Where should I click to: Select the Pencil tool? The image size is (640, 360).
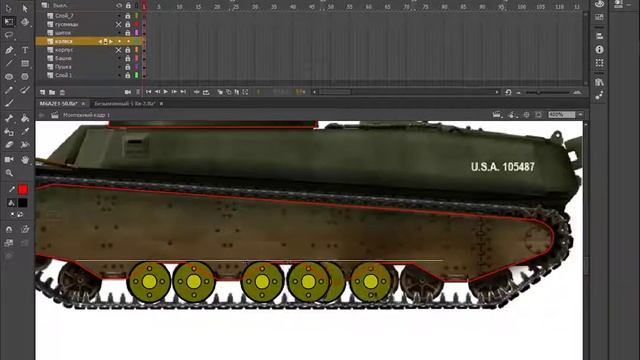click(9, 90)
